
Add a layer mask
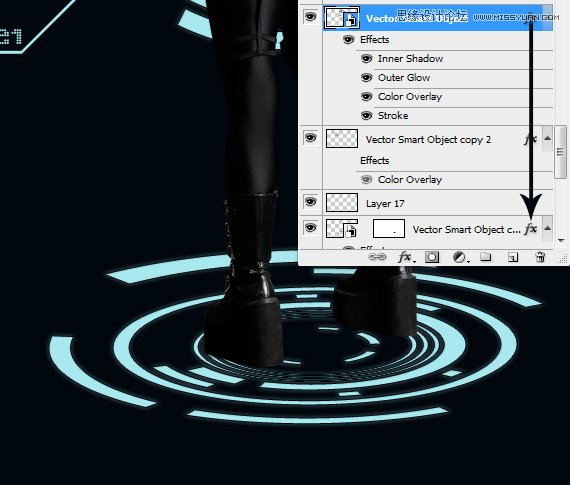point(432,257)
